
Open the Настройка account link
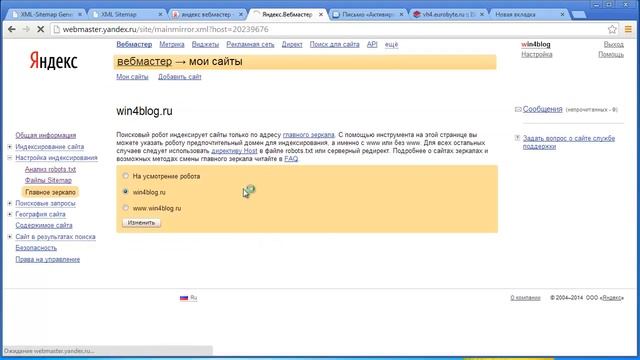click(x=537, y=54)
